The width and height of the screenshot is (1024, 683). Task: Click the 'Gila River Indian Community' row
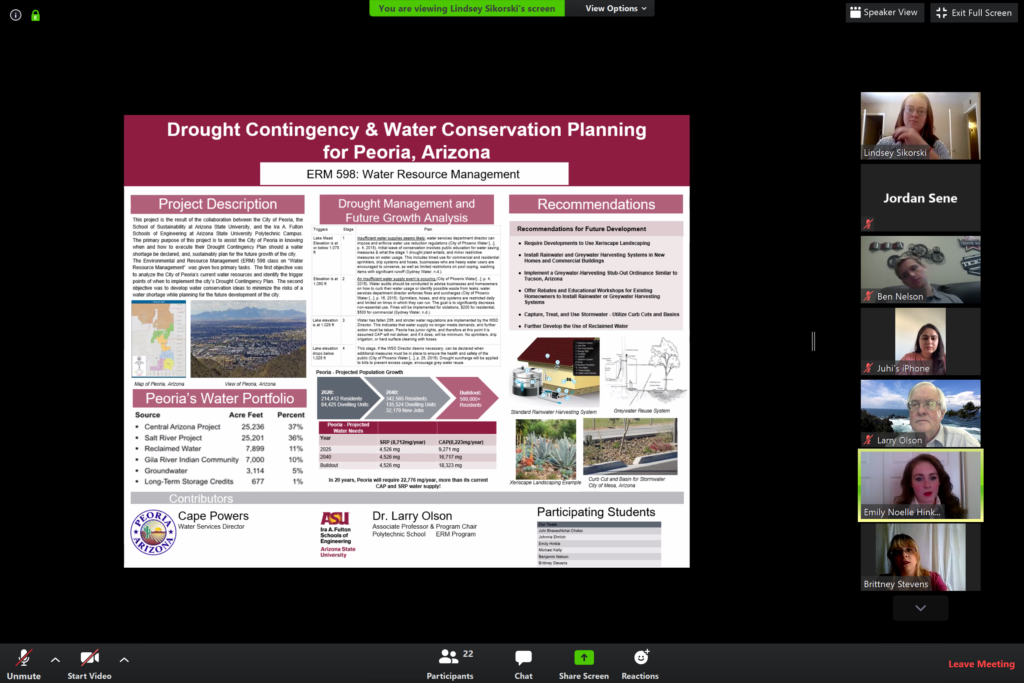219,460
